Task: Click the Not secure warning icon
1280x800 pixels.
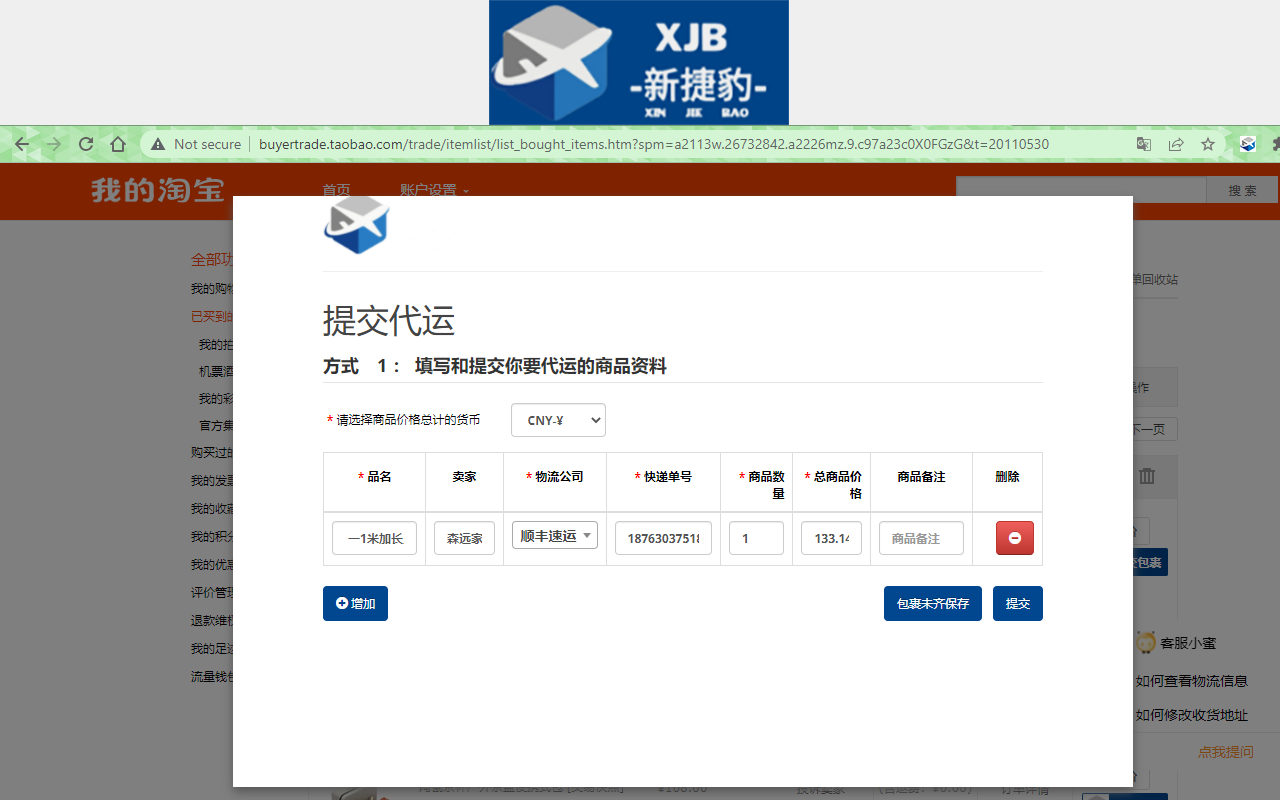Action: pyautogui.click(x=158, y=144)
